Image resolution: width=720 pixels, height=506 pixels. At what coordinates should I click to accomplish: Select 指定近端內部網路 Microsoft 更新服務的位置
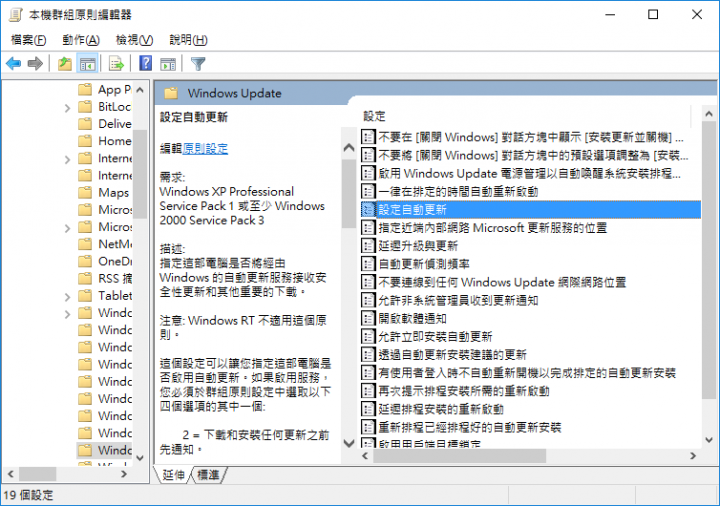coord(492,228)
